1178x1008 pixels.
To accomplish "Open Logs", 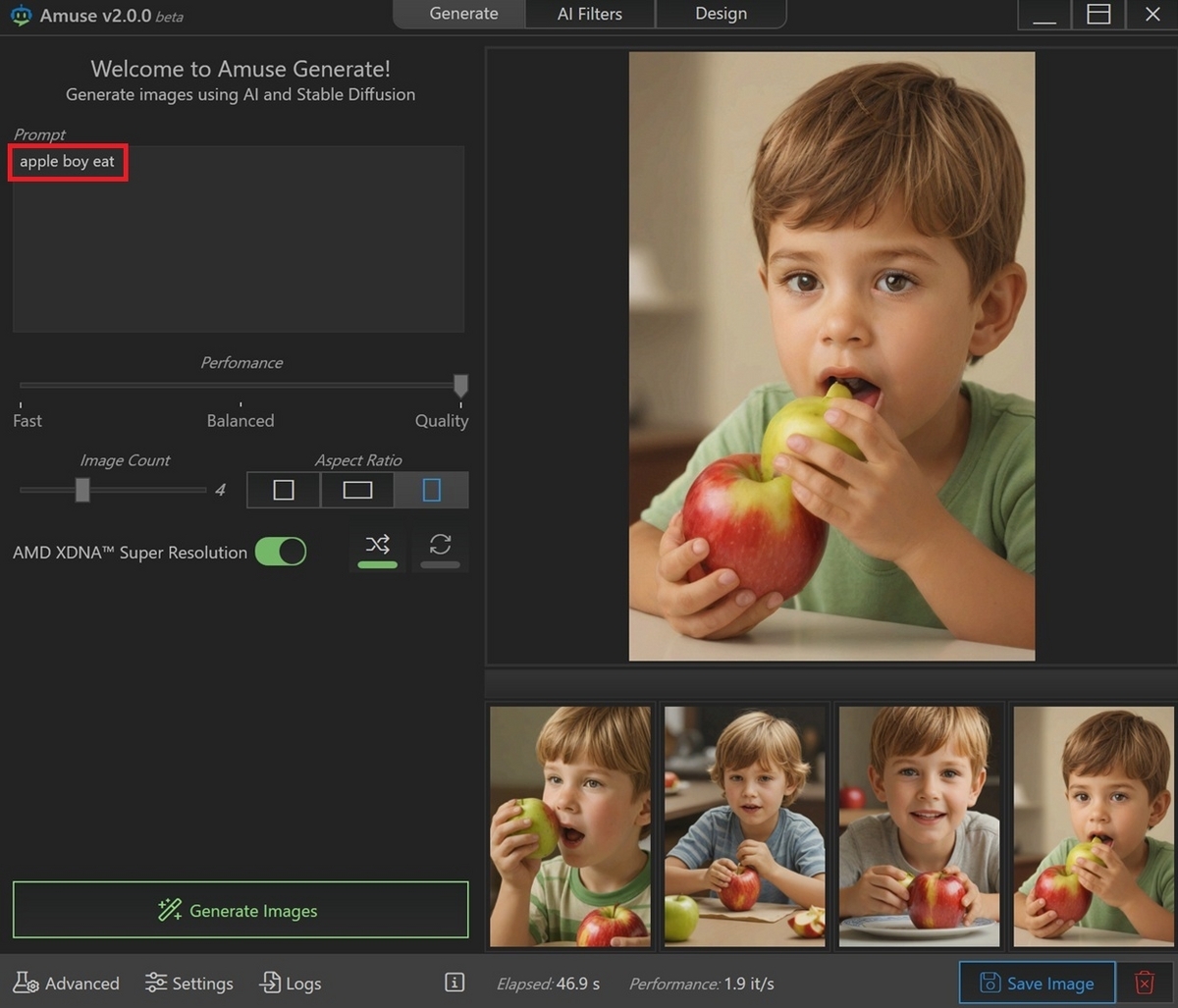I will pyautogui.click(x=290, y=982).
